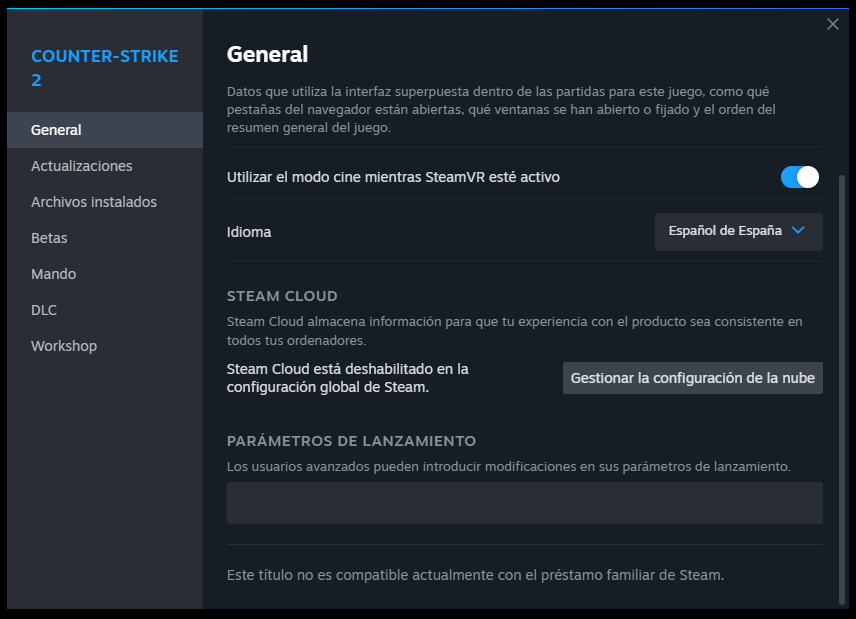Select the highlighted General sidebar entry
The image size is (856, 619).
pyautogui.click(x=56, y=129)
